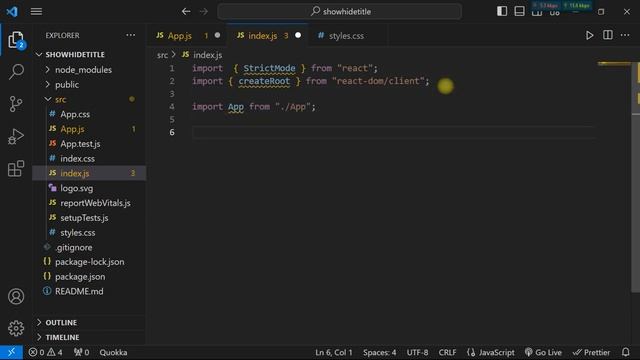Open App.js in the explorer tree
The width and height of the screenshot is (640, 360).
[89, 129]
